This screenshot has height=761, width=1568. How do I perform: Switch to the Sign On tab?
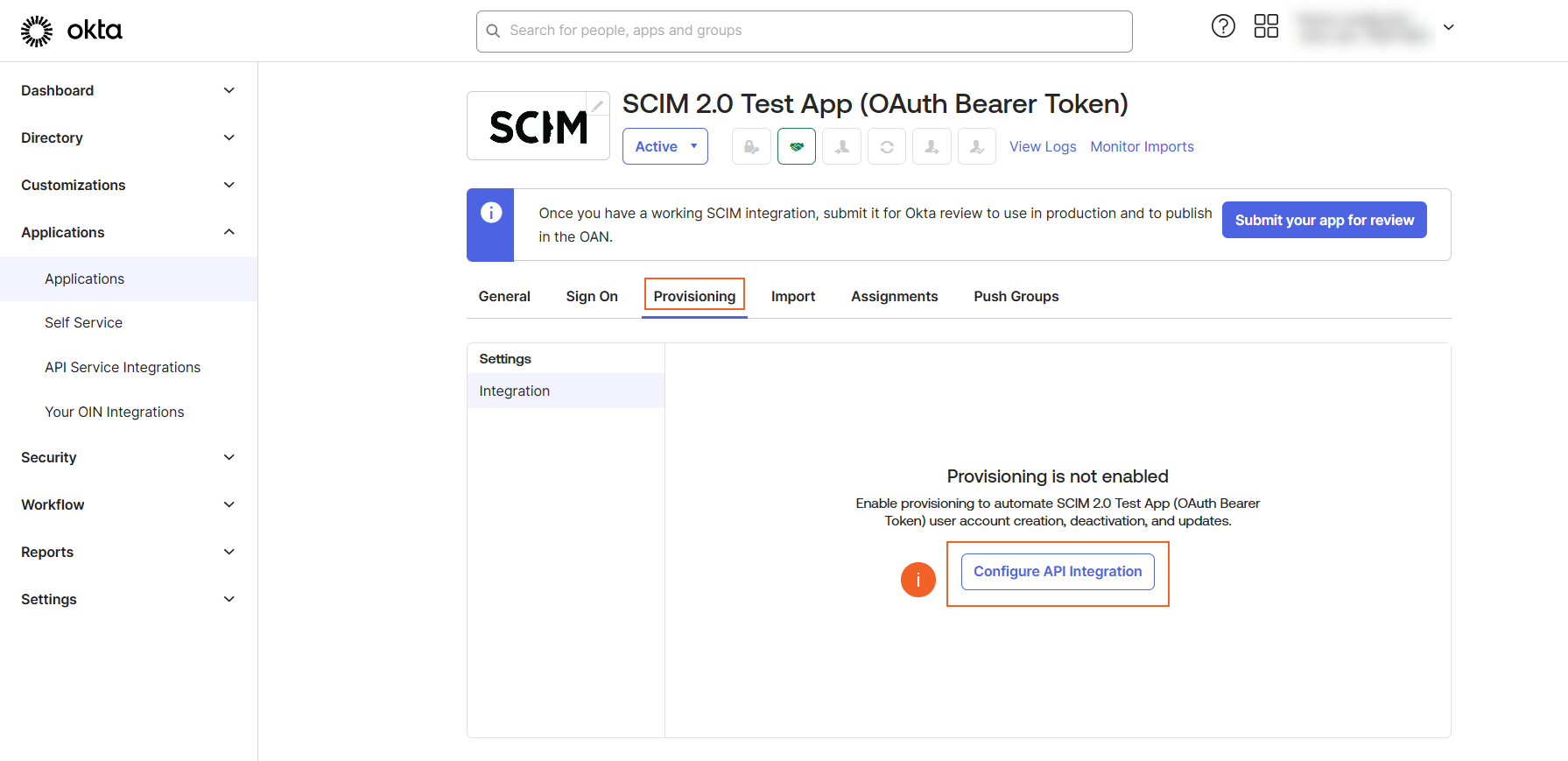click(592, 296)
